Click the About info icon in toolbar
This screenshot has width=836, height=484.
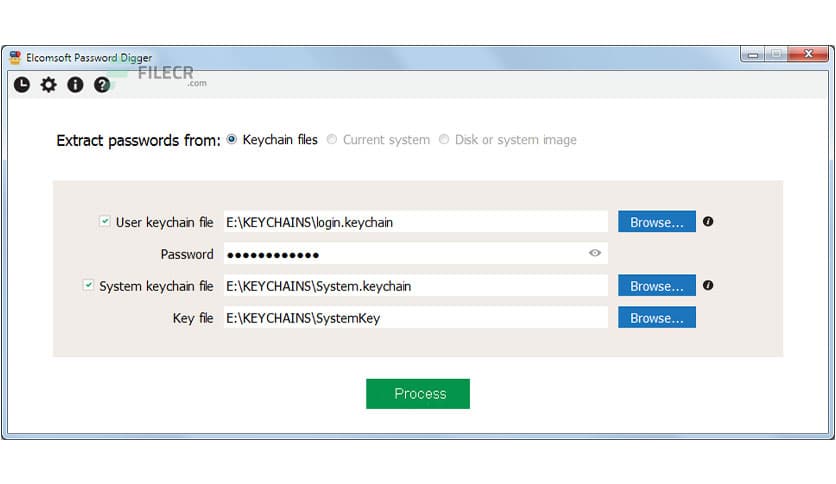tap(75, 85)
